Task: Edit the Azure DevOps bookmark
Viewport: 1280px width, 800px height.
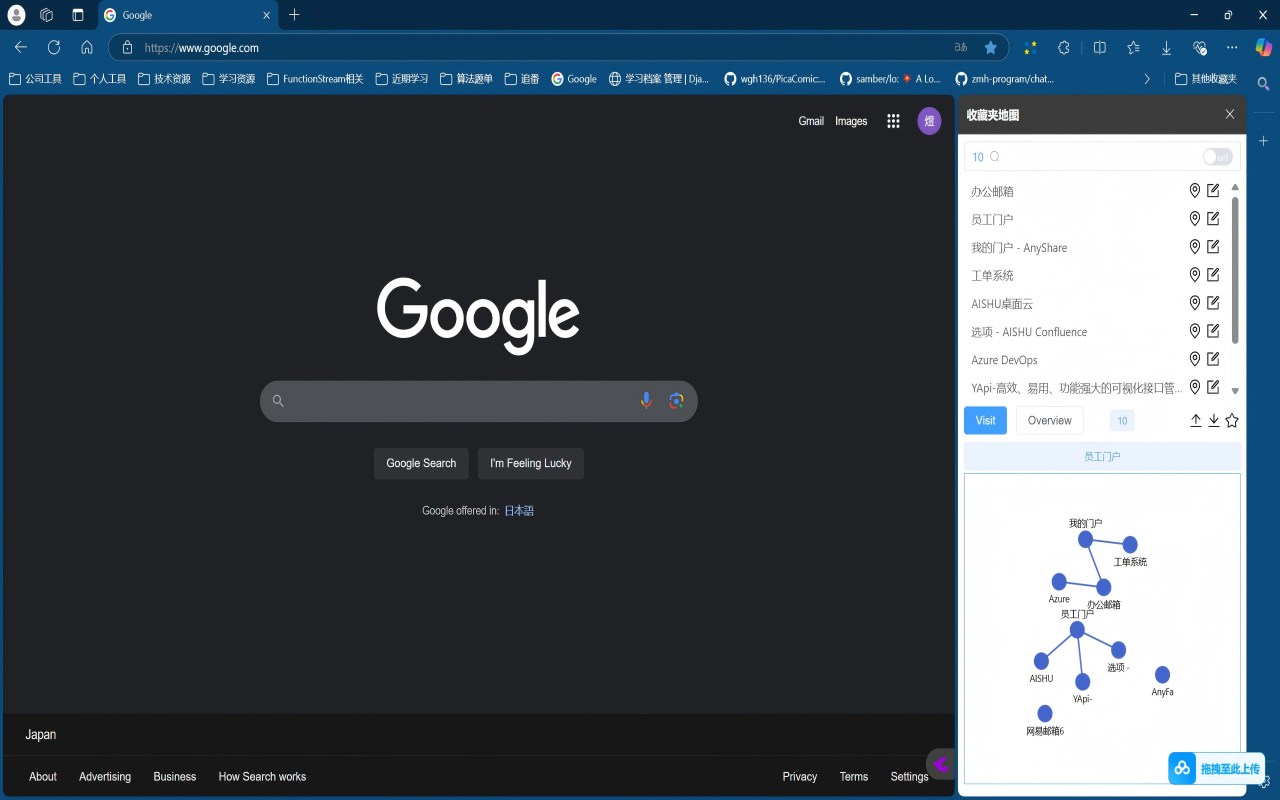Action: tap(1213, 358)
